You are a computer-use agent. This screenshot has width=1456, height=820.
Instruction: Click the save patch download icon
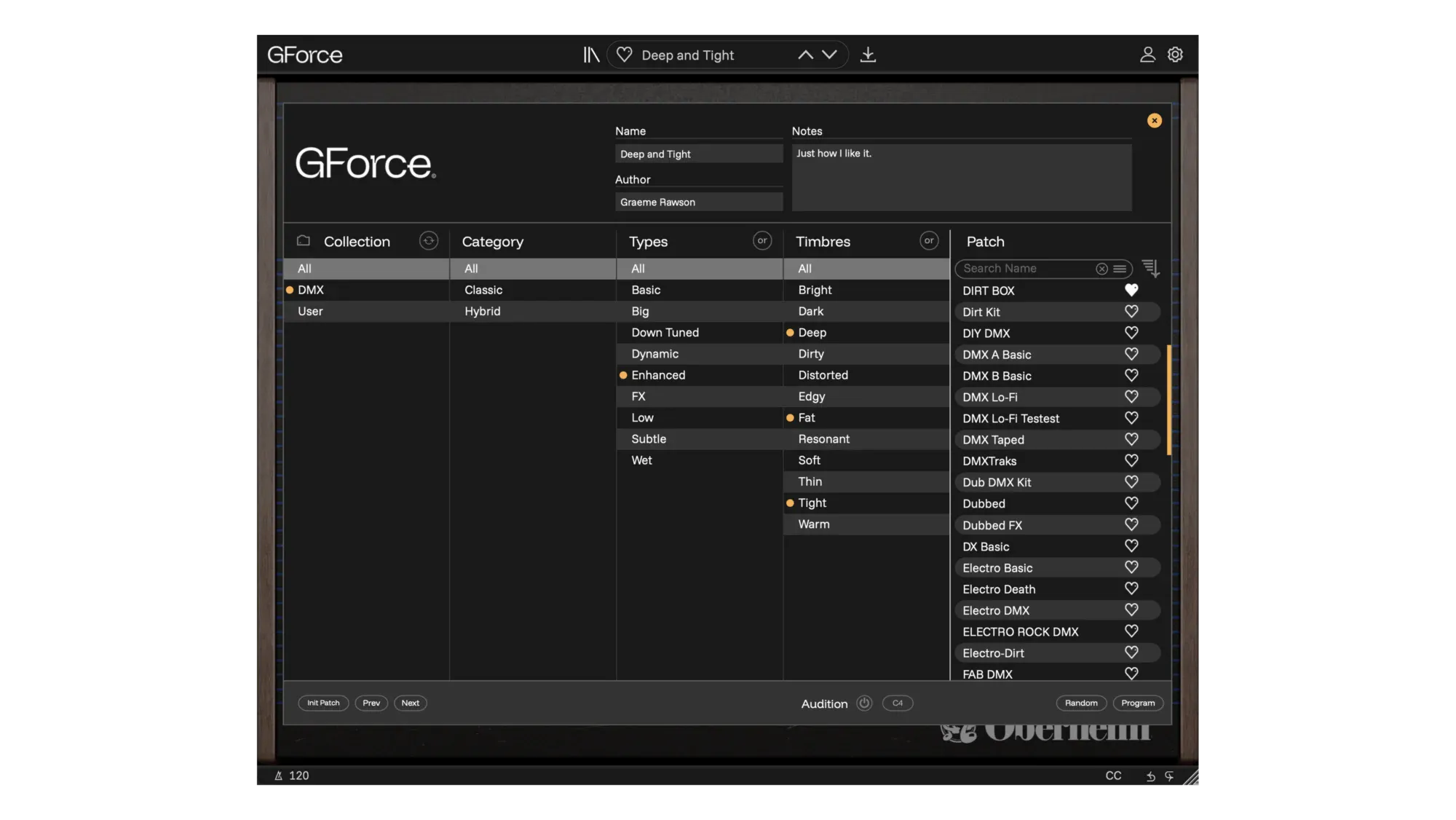click(x=868, y=55)
